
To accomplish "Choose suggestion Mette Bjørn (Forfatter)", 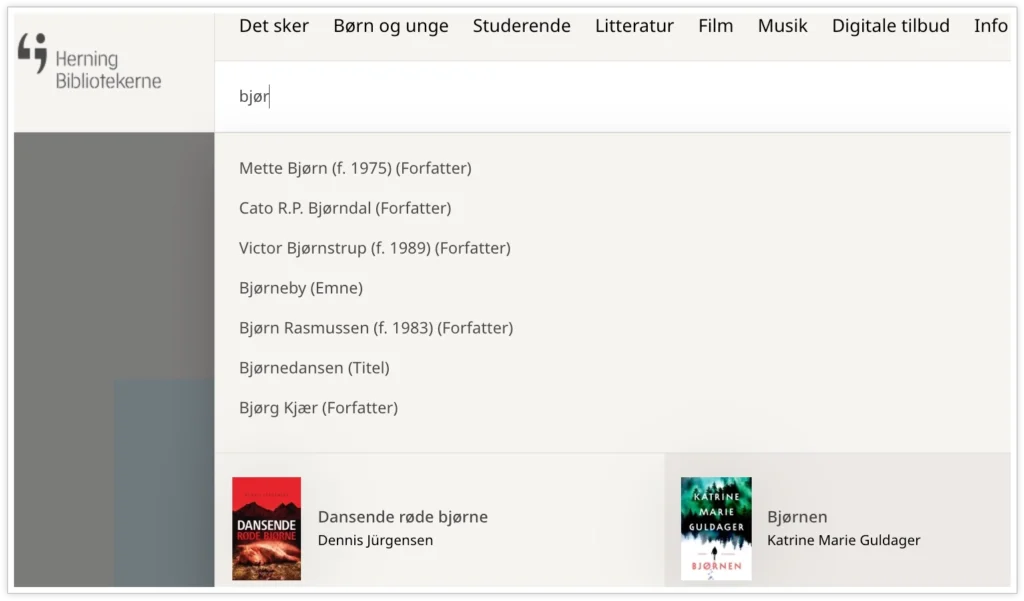I will (355, 168).
